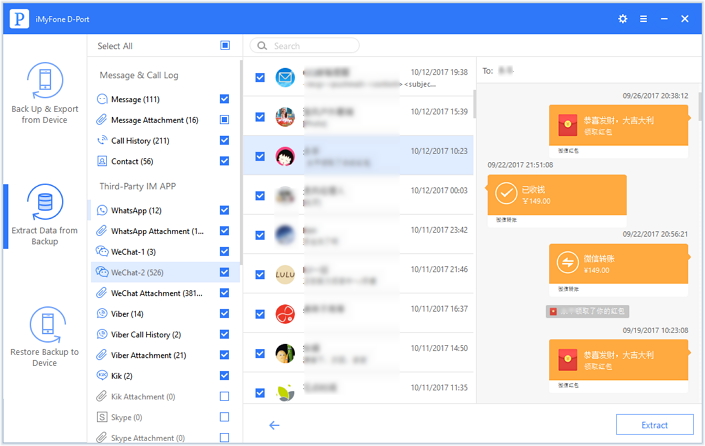705x446 pixels.
Task: Click the Viber Attachment paperclip icon
Action: click(x=102, y=355)
